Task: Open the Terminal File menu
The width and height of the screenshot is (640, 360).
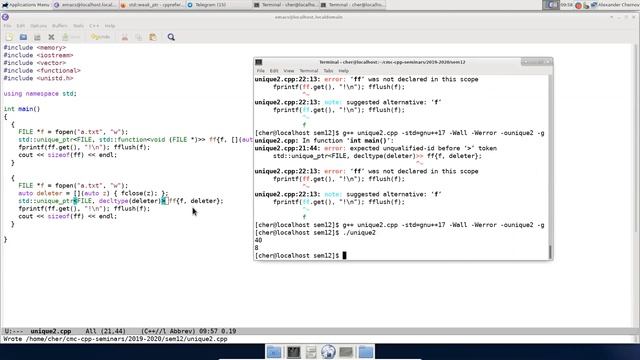Action: pos(260,71)
